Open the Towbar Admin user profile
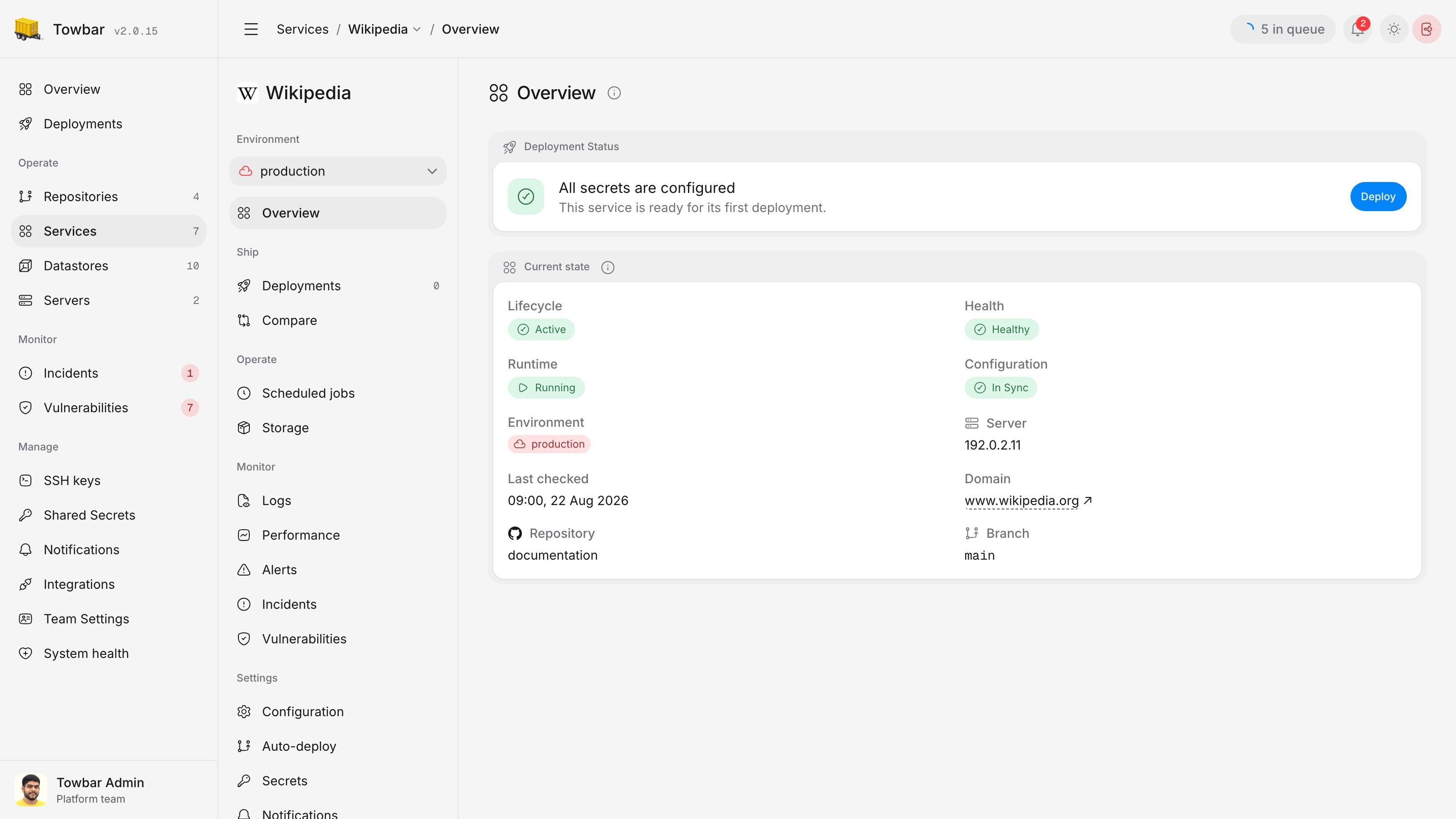This screenshot has width=1456, height=819. click(x=109, y=789)
